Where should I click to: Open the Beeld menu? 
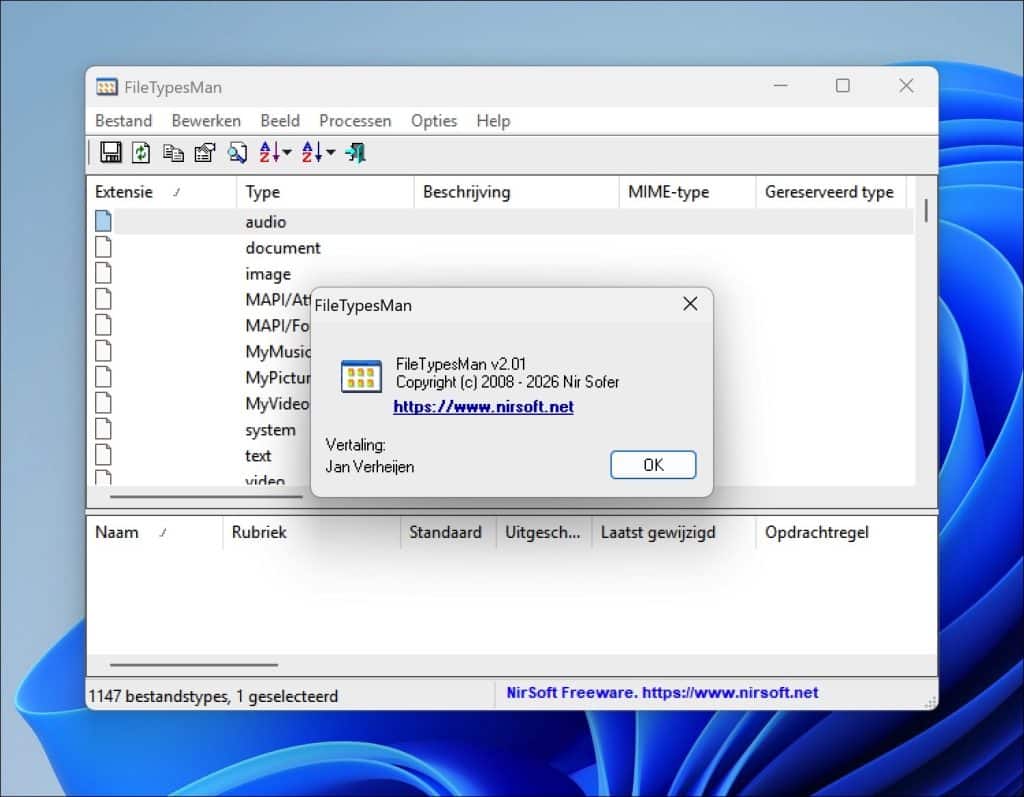(x=280, y=121)
